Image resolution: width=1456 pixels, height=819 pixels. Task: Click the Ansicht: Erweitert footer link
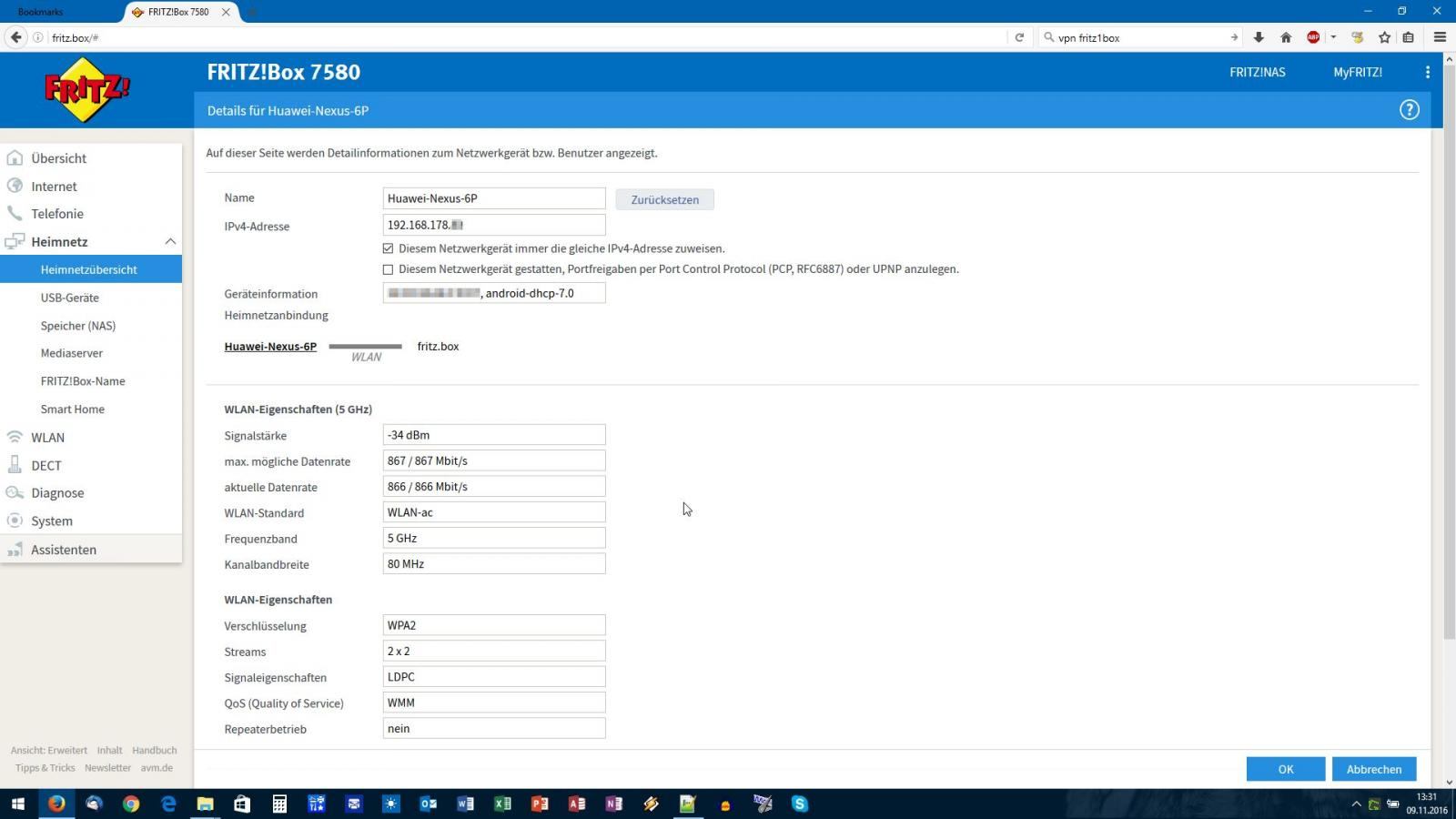pos(49,751)
